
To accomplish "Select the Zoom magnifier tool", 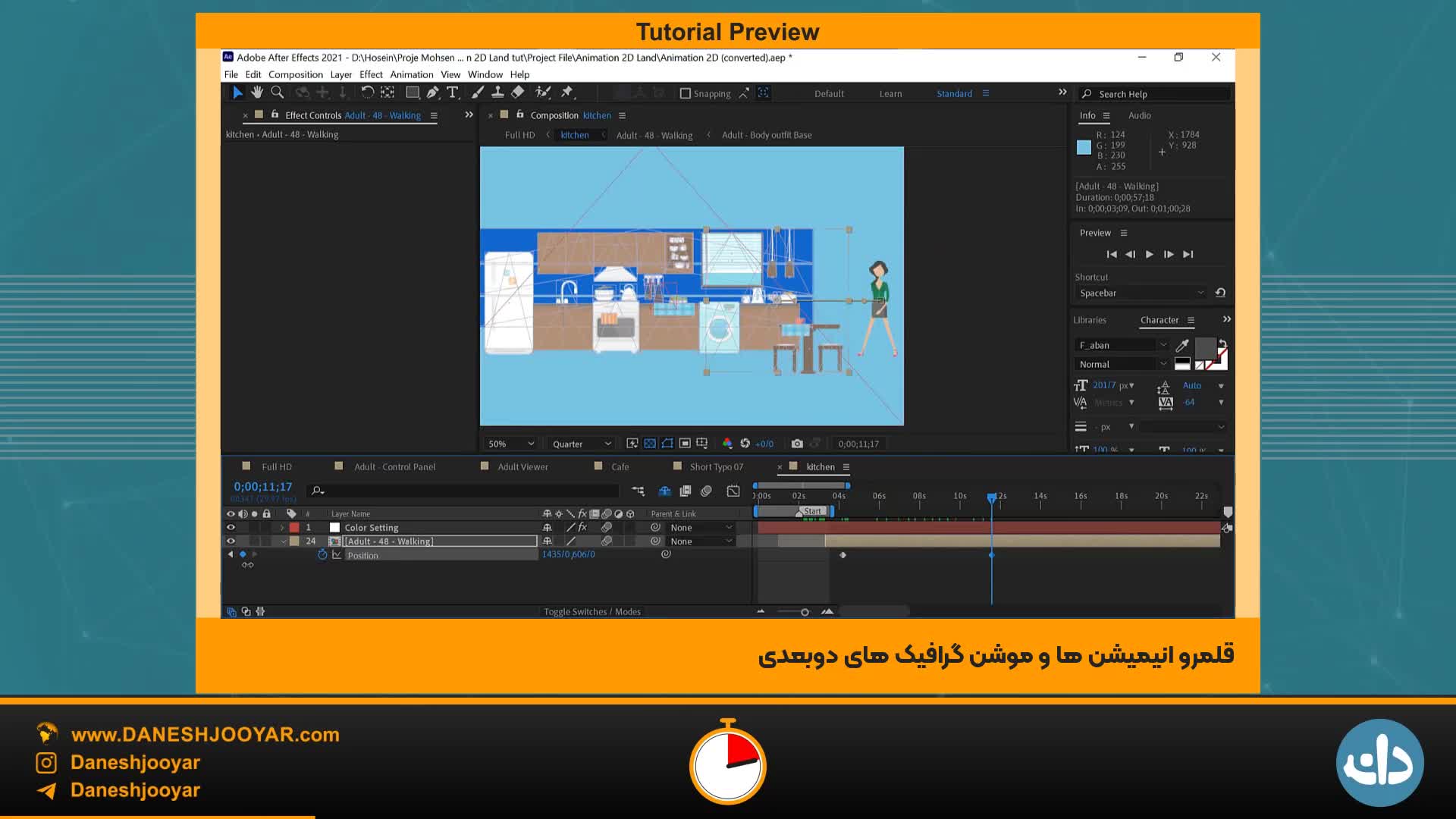I will pyautogui.click(x=278, y=93).
